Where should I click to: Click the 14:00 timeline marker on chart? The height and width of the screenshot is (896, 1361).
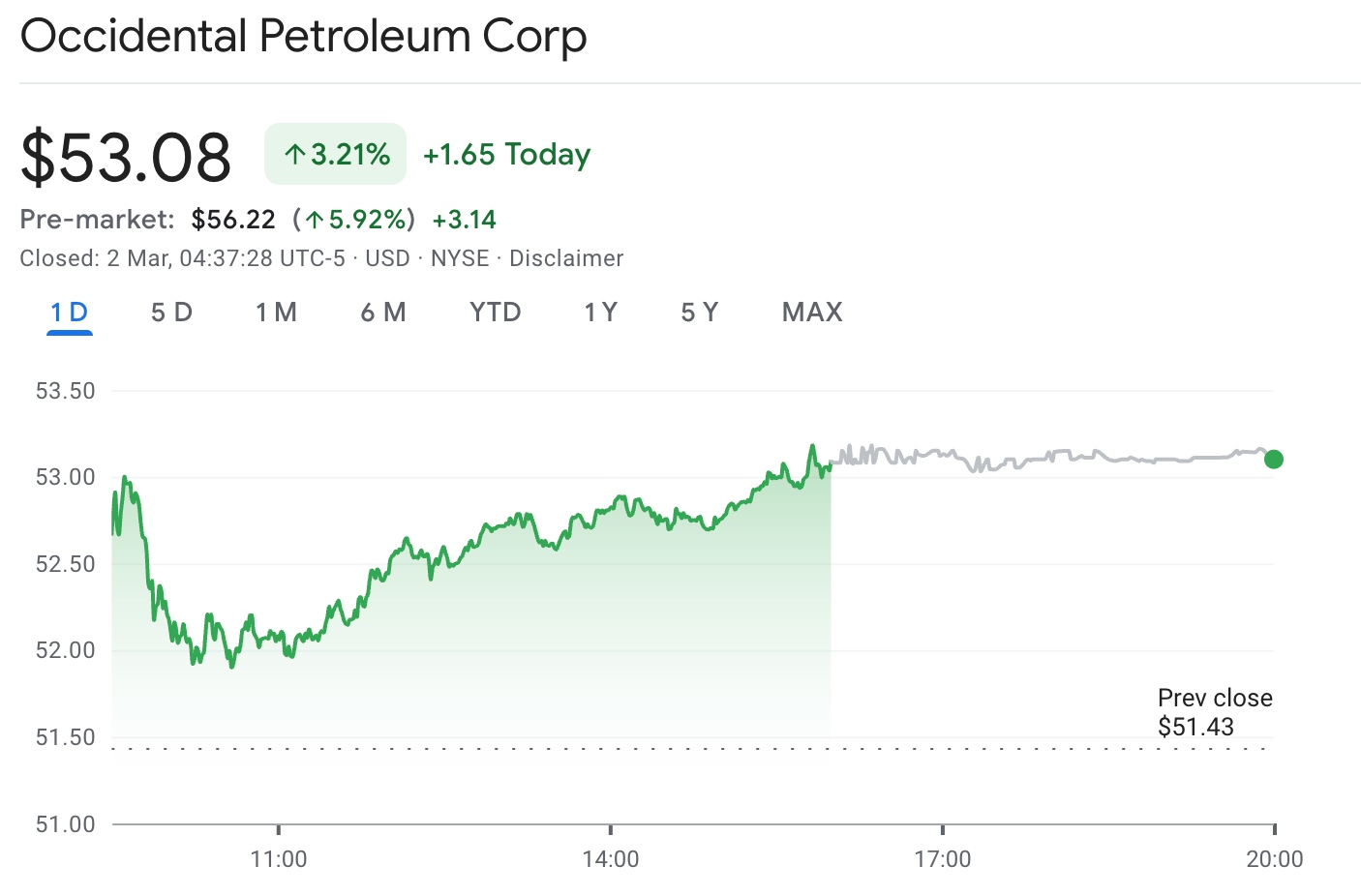pos(611,858)
